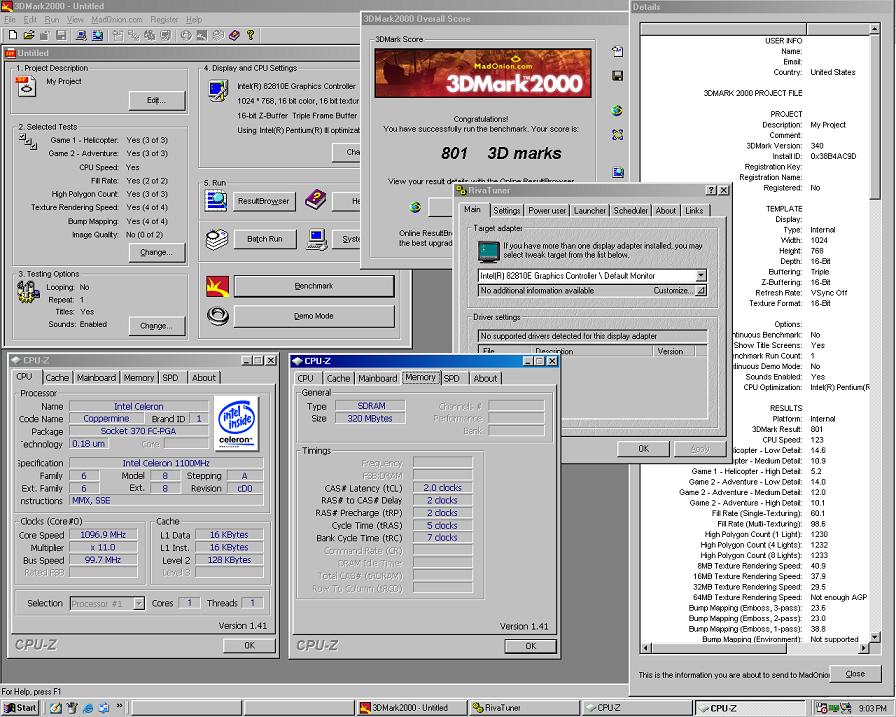Viewport: 896px width, 717px height.
Task: Click the New project icon in 3DMark2000 toolbar
Action: (13, 35)
